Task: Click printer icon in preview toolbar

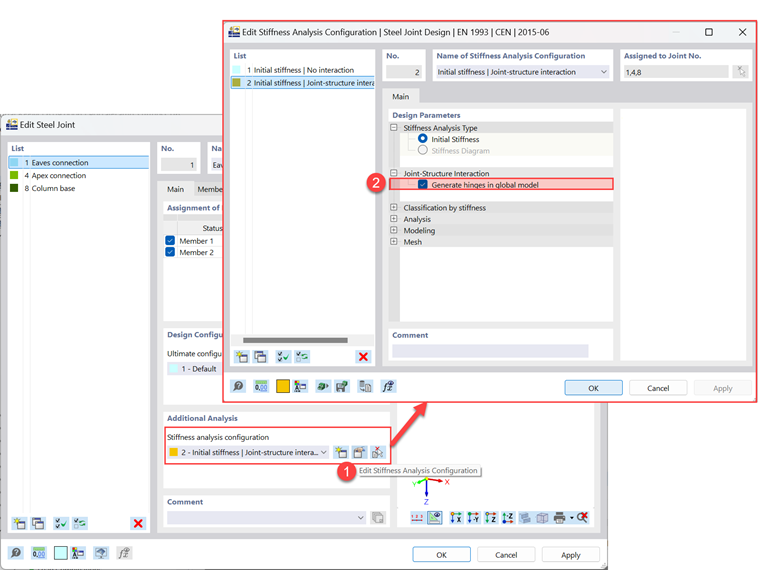Action: pos(559,518)
